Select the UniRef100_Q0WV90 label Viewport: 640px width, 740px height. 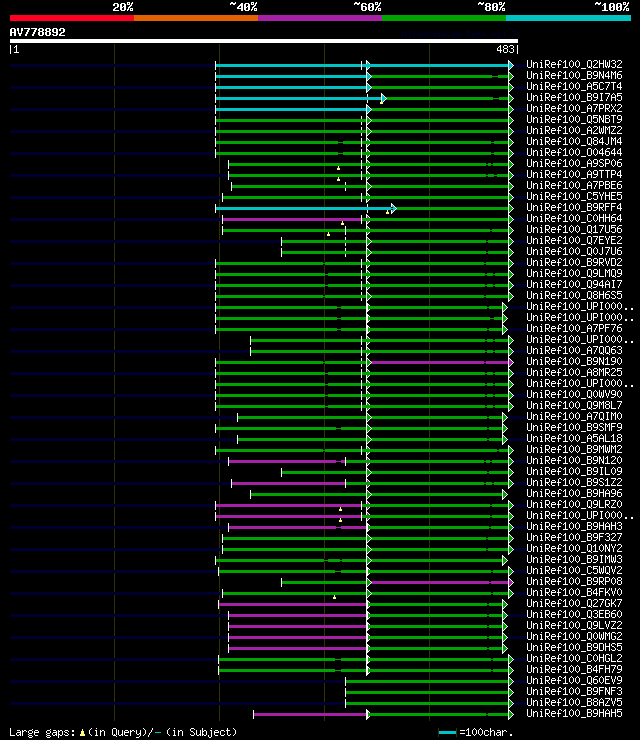[574, 395]
